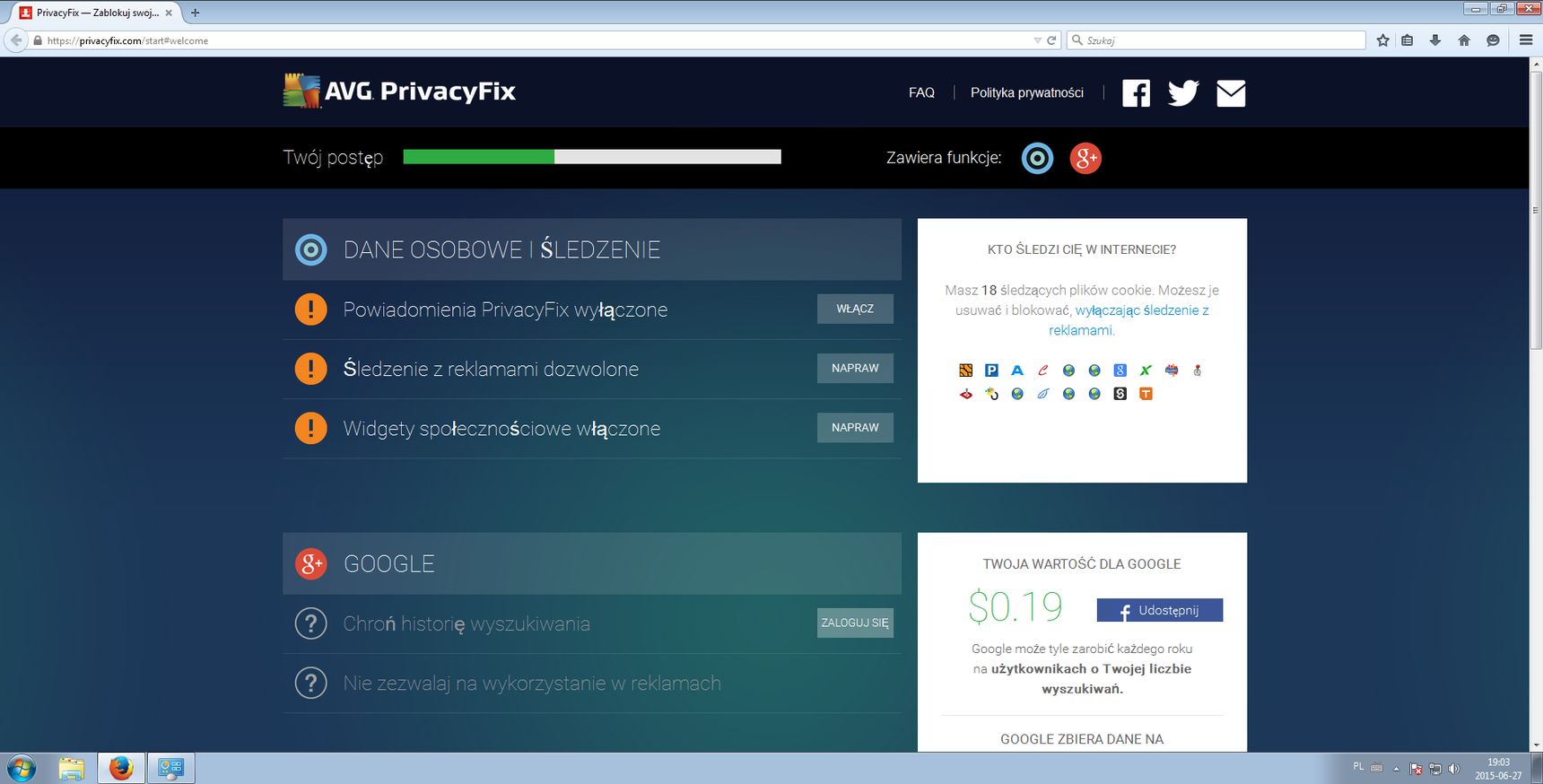This screenshot has height=784, width=1543.
Task: Click the warning icon beside 'Powiadomienia PrivacyFix wyłączone'
Action: click(310, 309)
